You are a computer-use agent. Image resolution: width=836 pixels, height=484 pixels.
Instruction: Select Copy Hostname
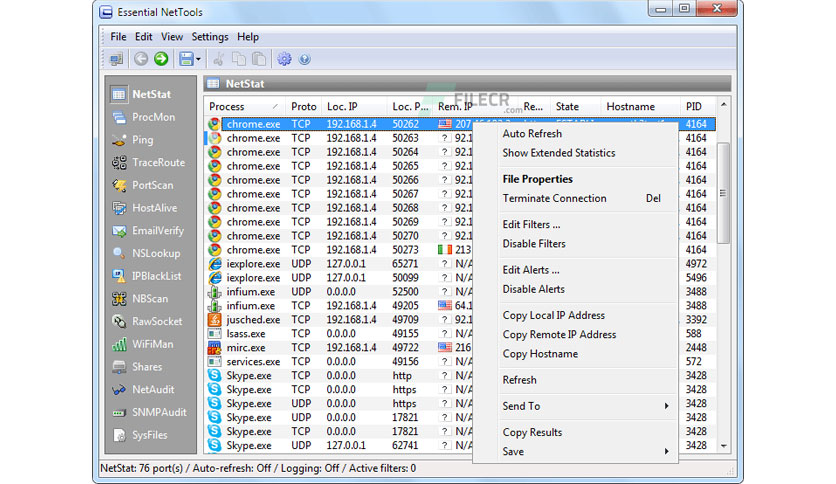coord(540,353)
